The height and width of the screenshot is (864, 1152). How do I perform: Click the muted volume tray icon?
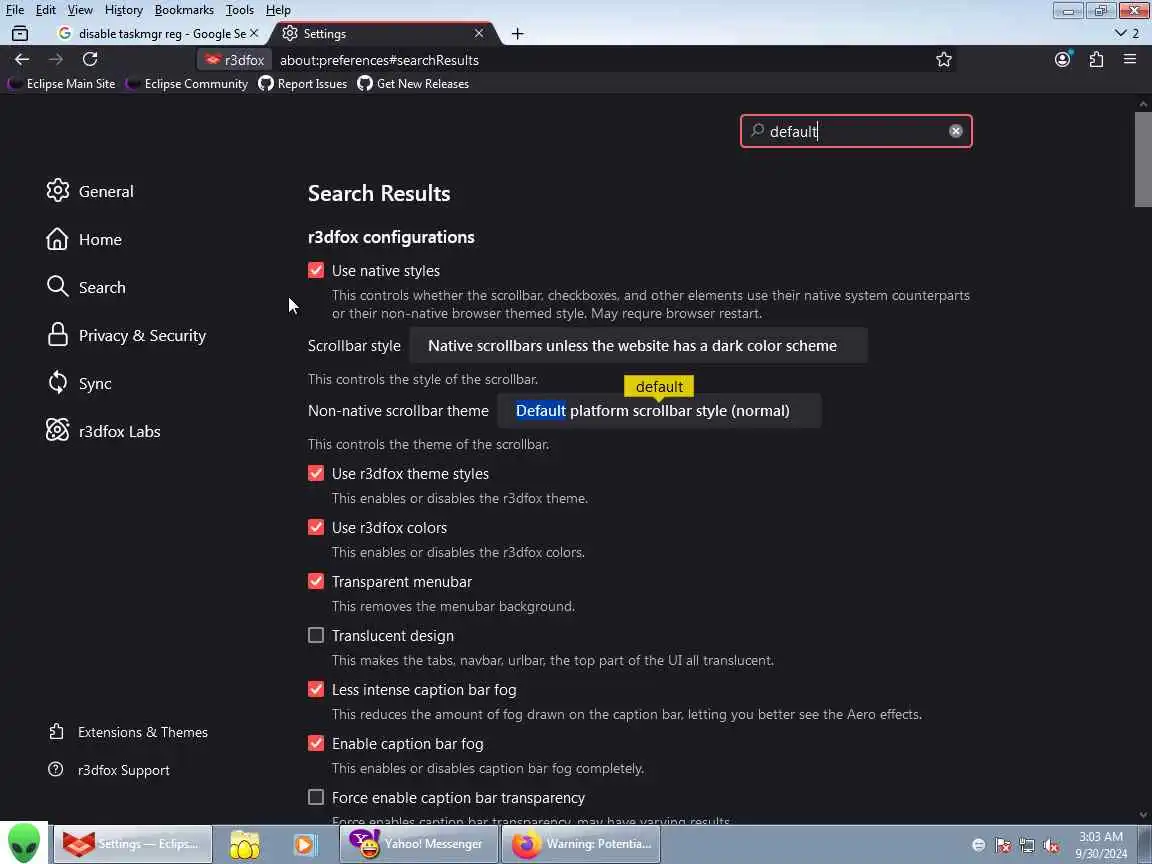[x=1051, y=846]
